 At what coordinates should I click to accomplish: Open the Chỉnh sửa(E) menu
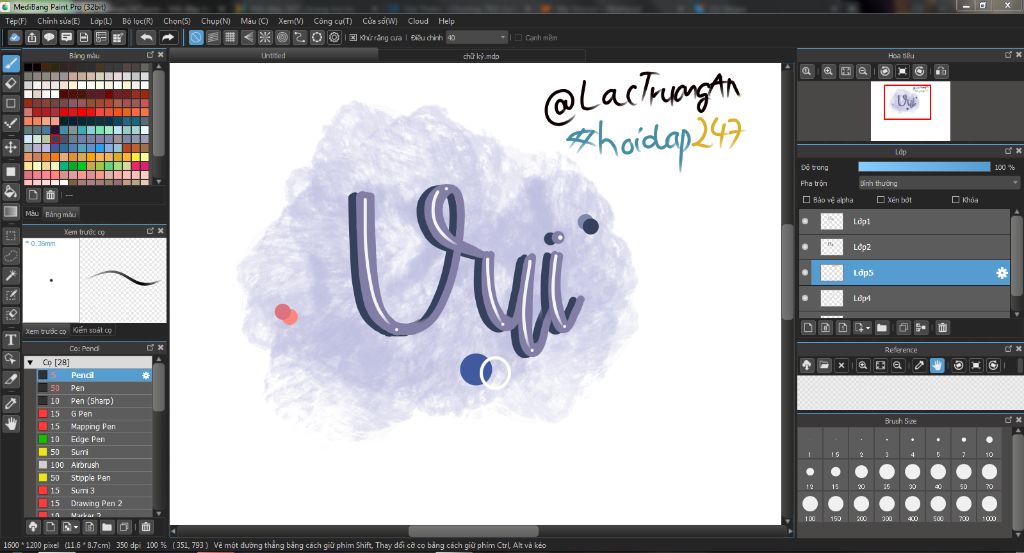click(58, 21)
